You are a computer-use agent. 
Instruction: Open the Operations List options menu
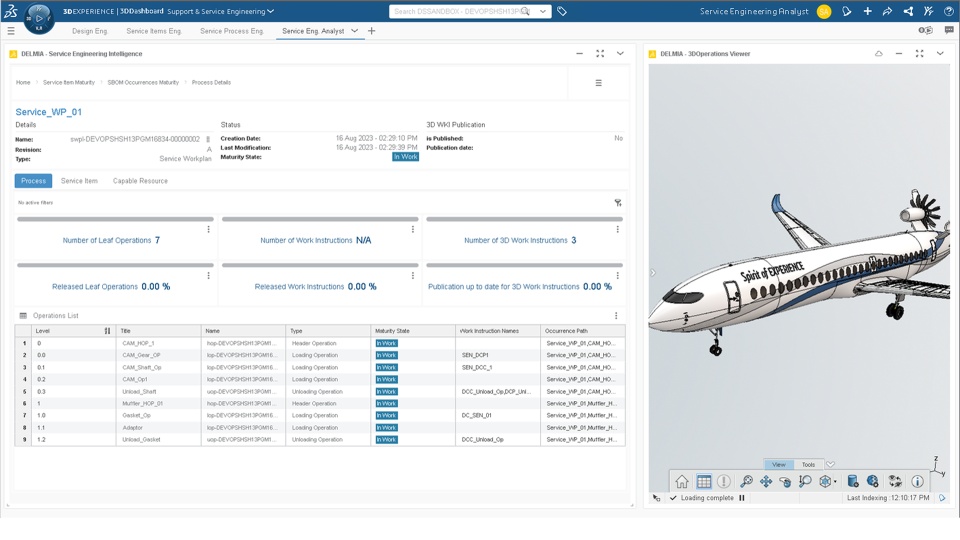(616, 316)
